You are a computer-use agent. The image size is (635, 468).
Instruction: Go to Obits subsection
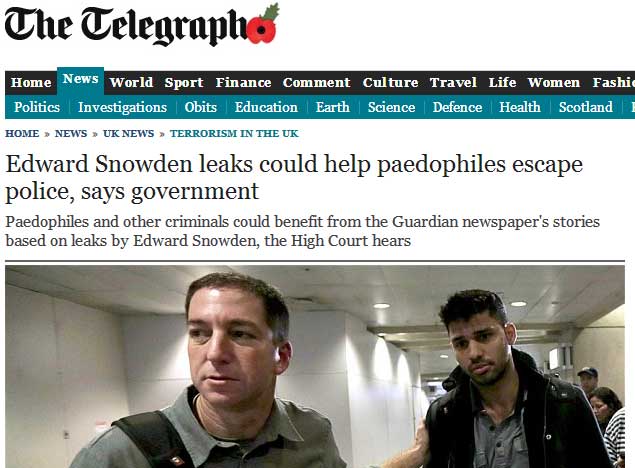pos(200,107)
